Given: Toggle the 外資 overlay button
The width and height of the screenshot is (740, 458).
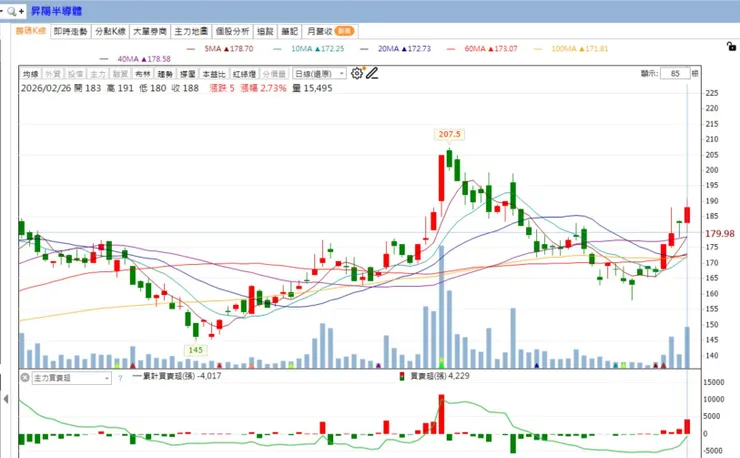Looking at the screenshot, I should (53, 74).
